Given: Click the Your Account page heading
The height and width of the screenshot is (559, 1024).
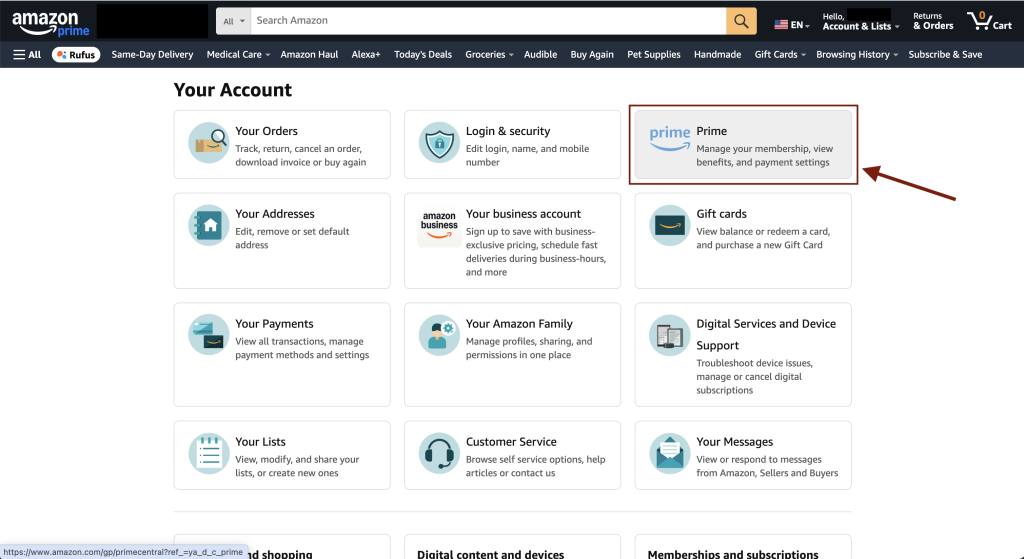Looking at the screenshot, I should click(233, 90).
